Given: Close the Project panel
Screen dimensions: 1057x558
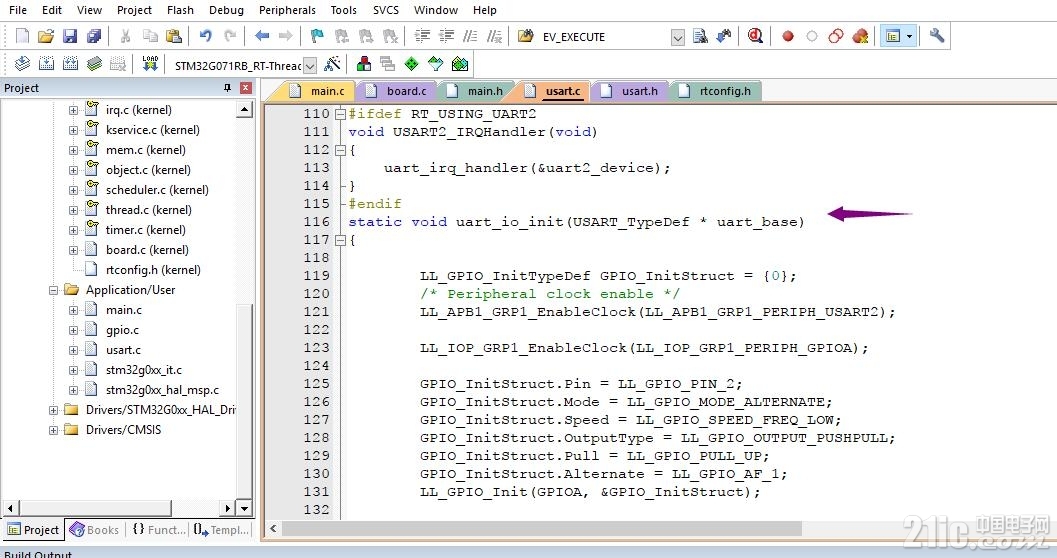Looking at the screenshot, I should [246, 88].
